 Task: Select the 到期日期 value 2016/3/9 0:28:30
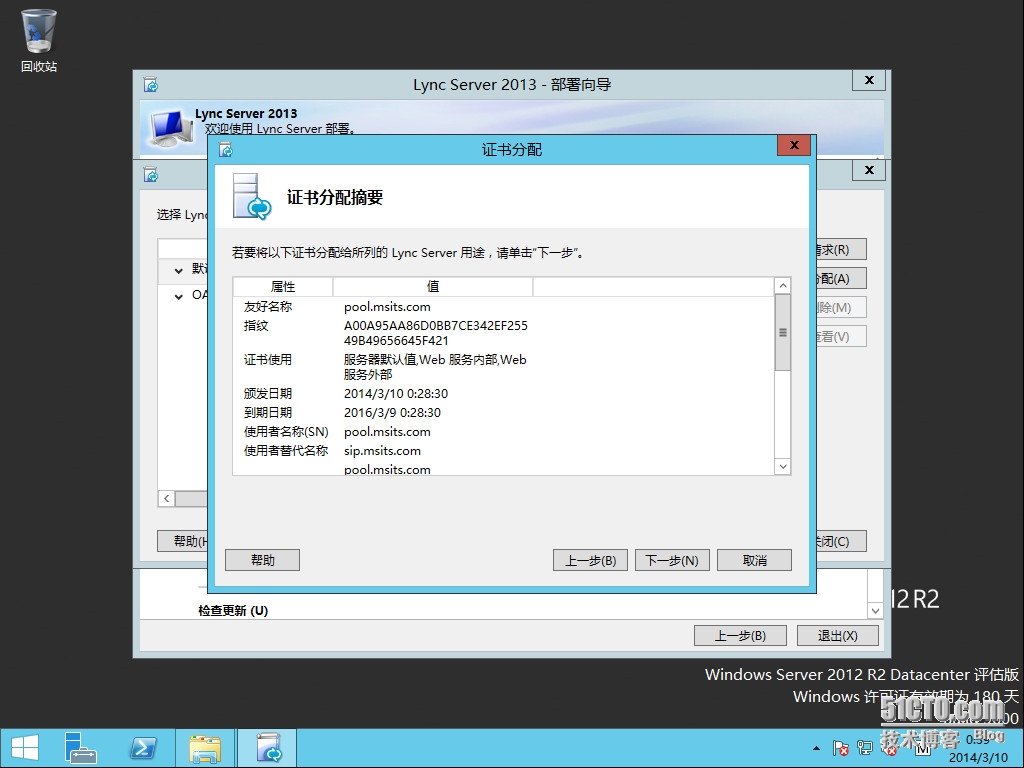coord(392,413)
